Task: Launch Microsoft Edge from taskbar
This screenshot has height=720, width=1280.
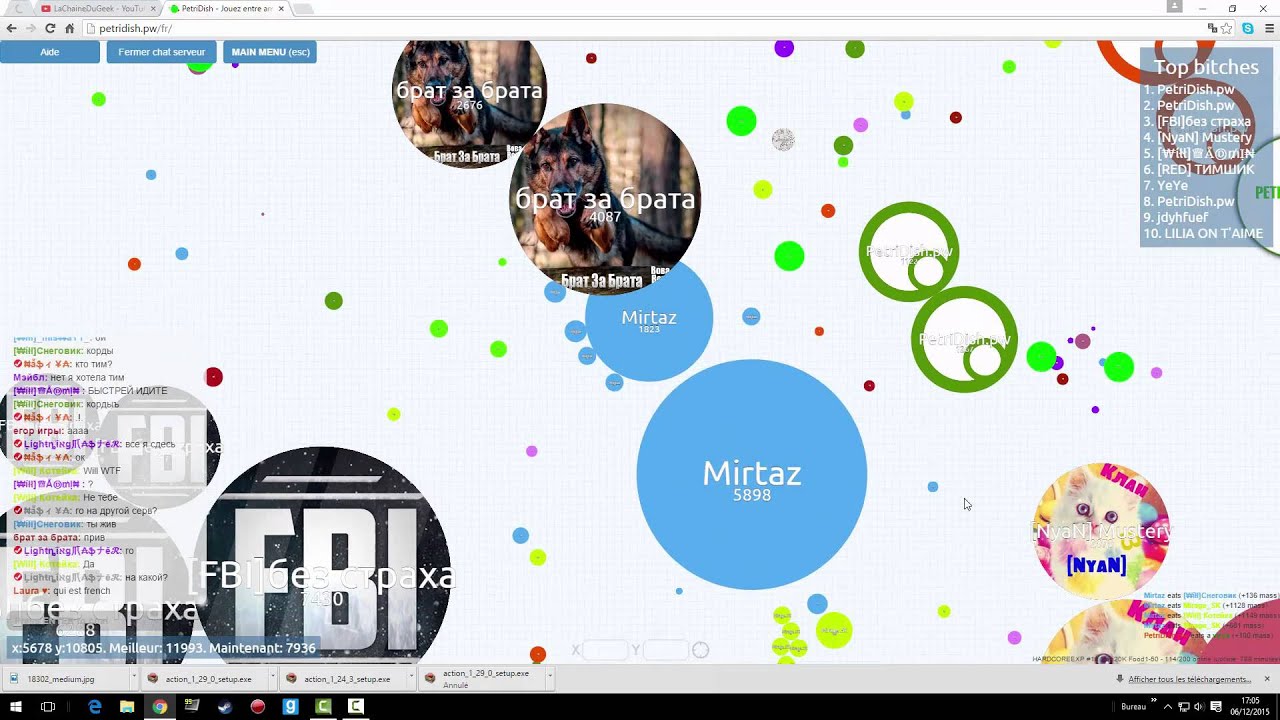Action: [95, 706]
